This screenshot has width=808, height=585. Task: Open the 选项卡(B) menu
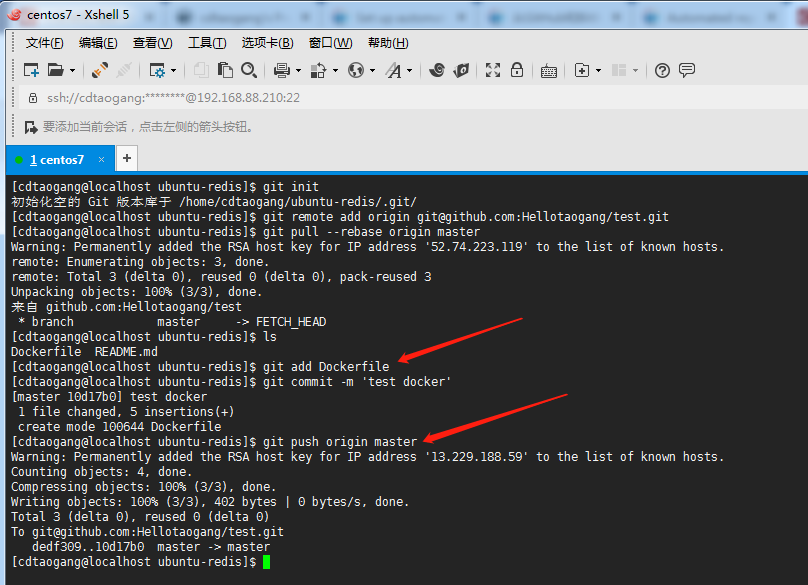(267, 43)
